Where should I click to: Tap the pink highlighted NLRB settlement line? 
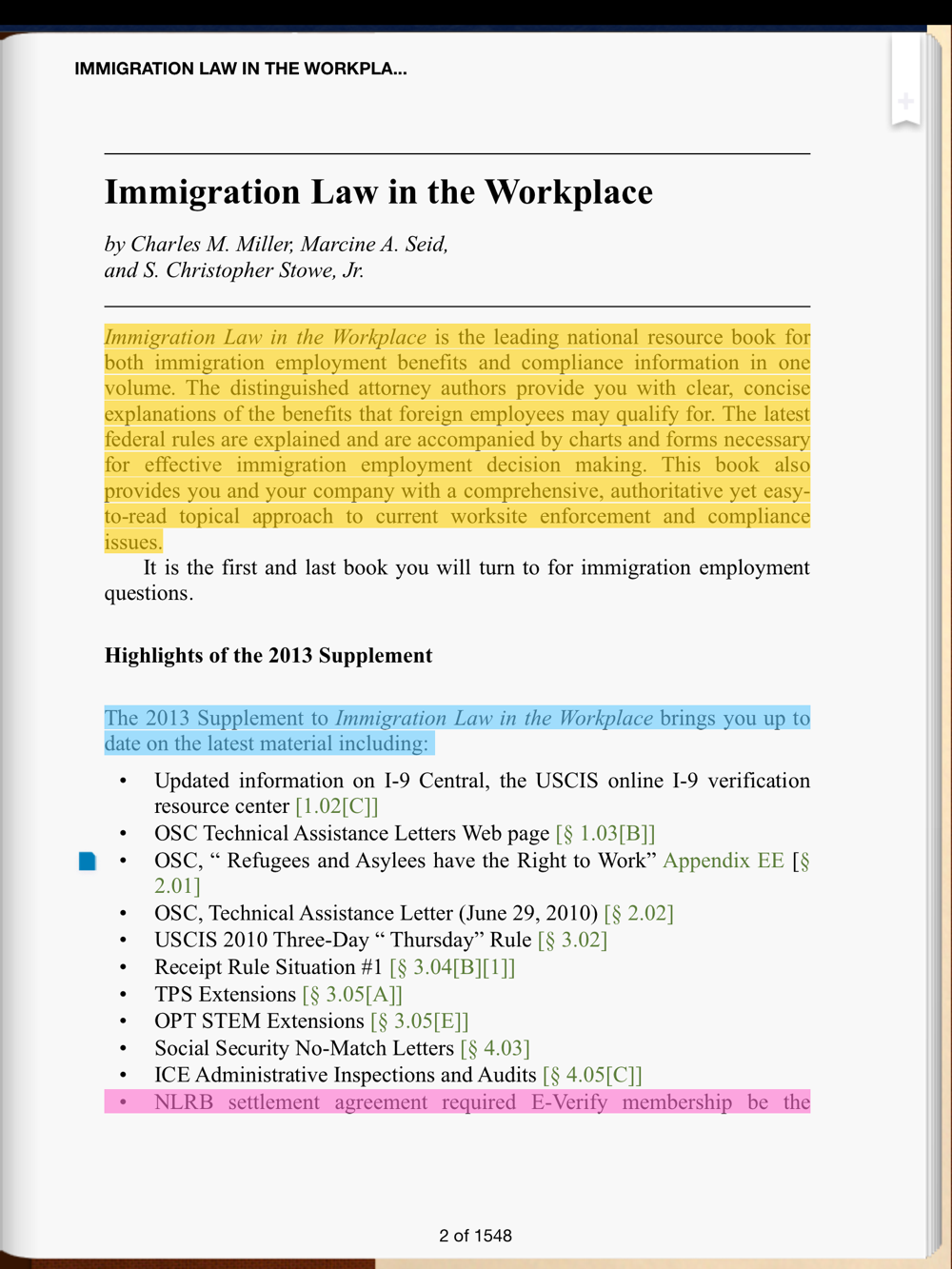click(x=457, y=1102)
